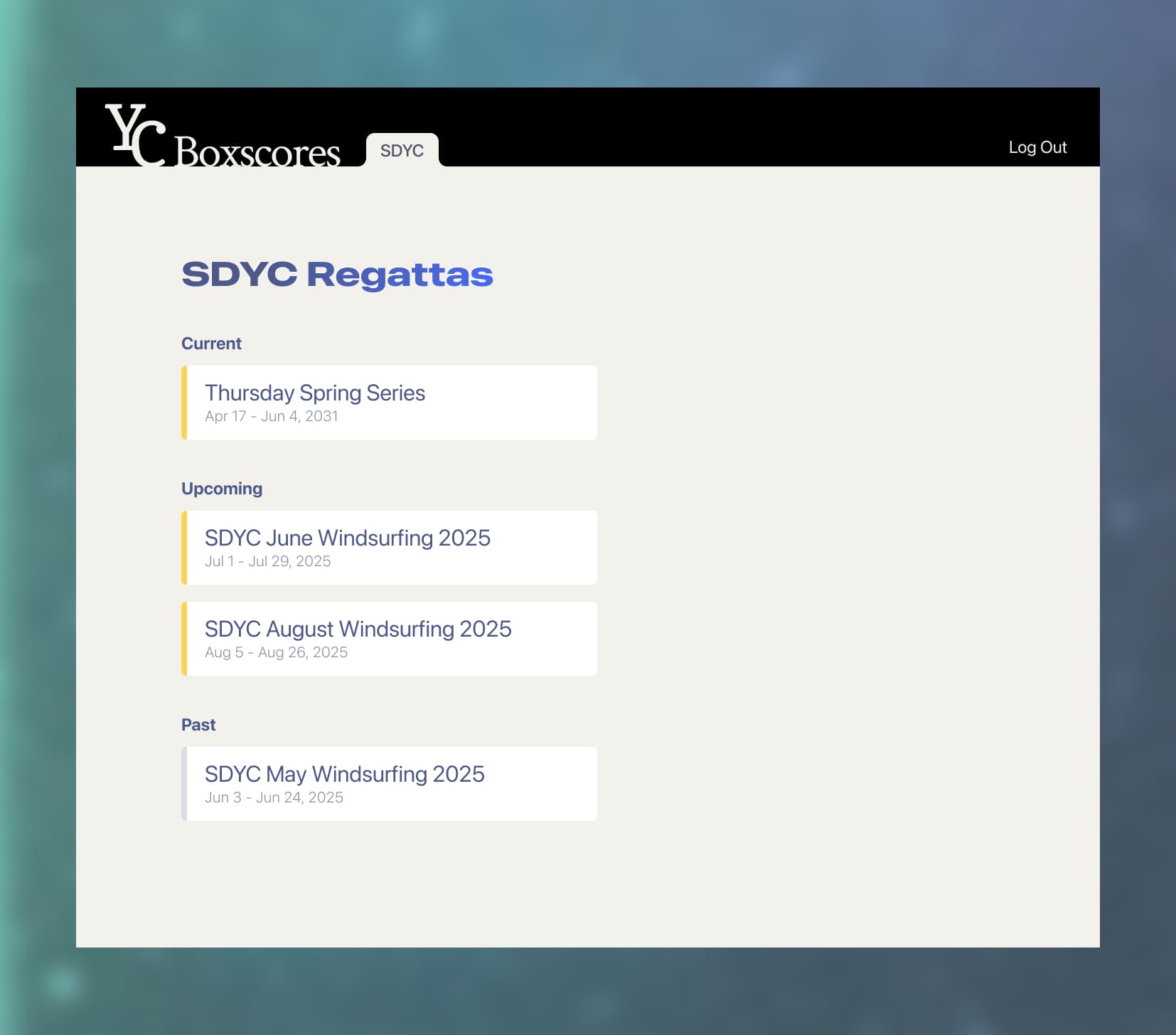1176x1035 pixels.
Task: Open the Thursday Spring Series regatta
Action: 314,393
